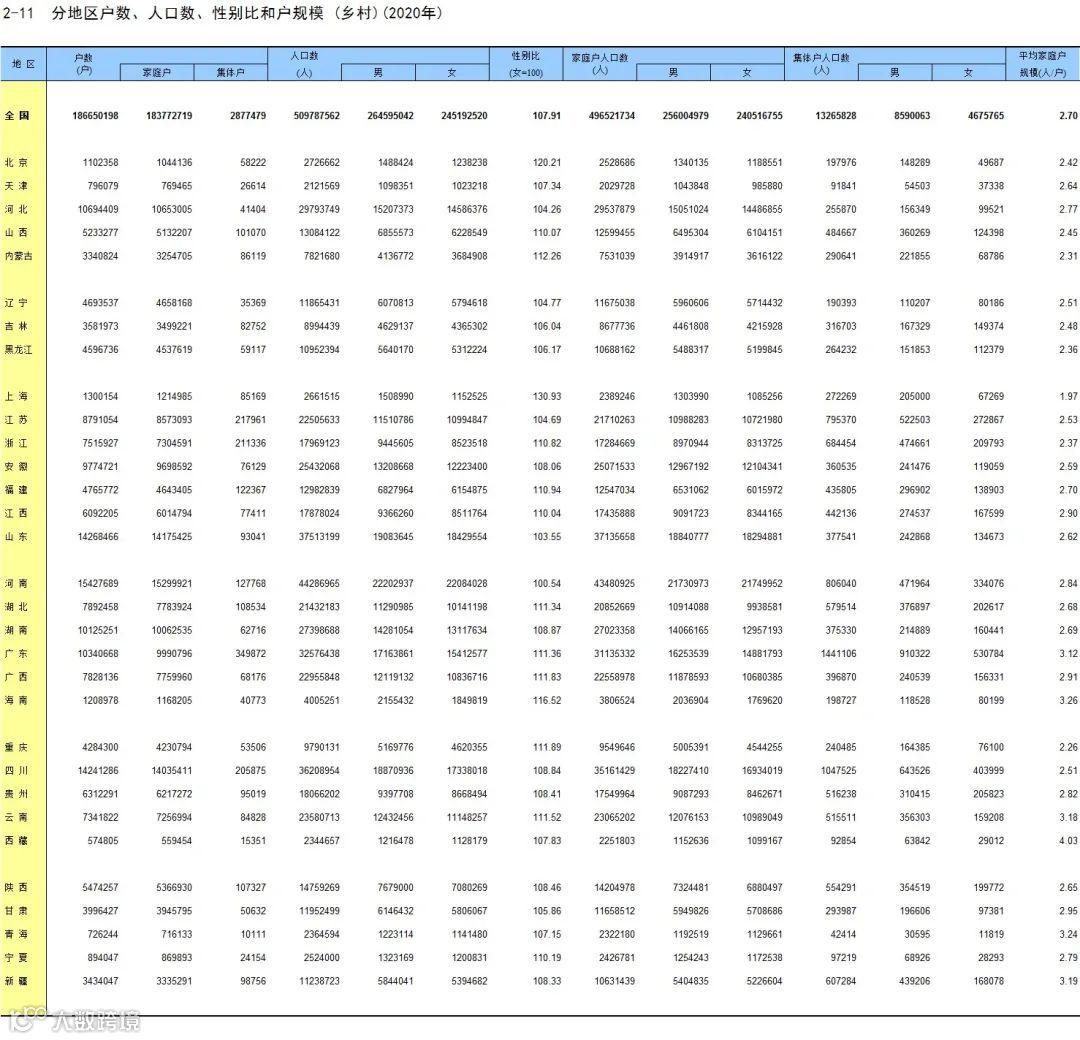
Task: Click the '四川' region label
Action: point(17,771)
